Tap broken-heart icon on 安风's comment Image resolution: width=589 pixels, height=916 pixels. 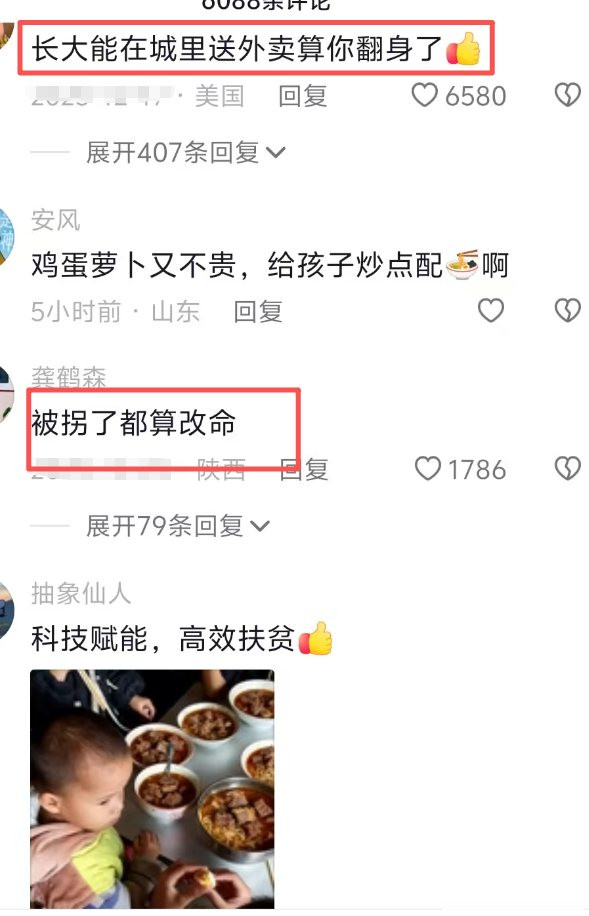pos(567,310)
